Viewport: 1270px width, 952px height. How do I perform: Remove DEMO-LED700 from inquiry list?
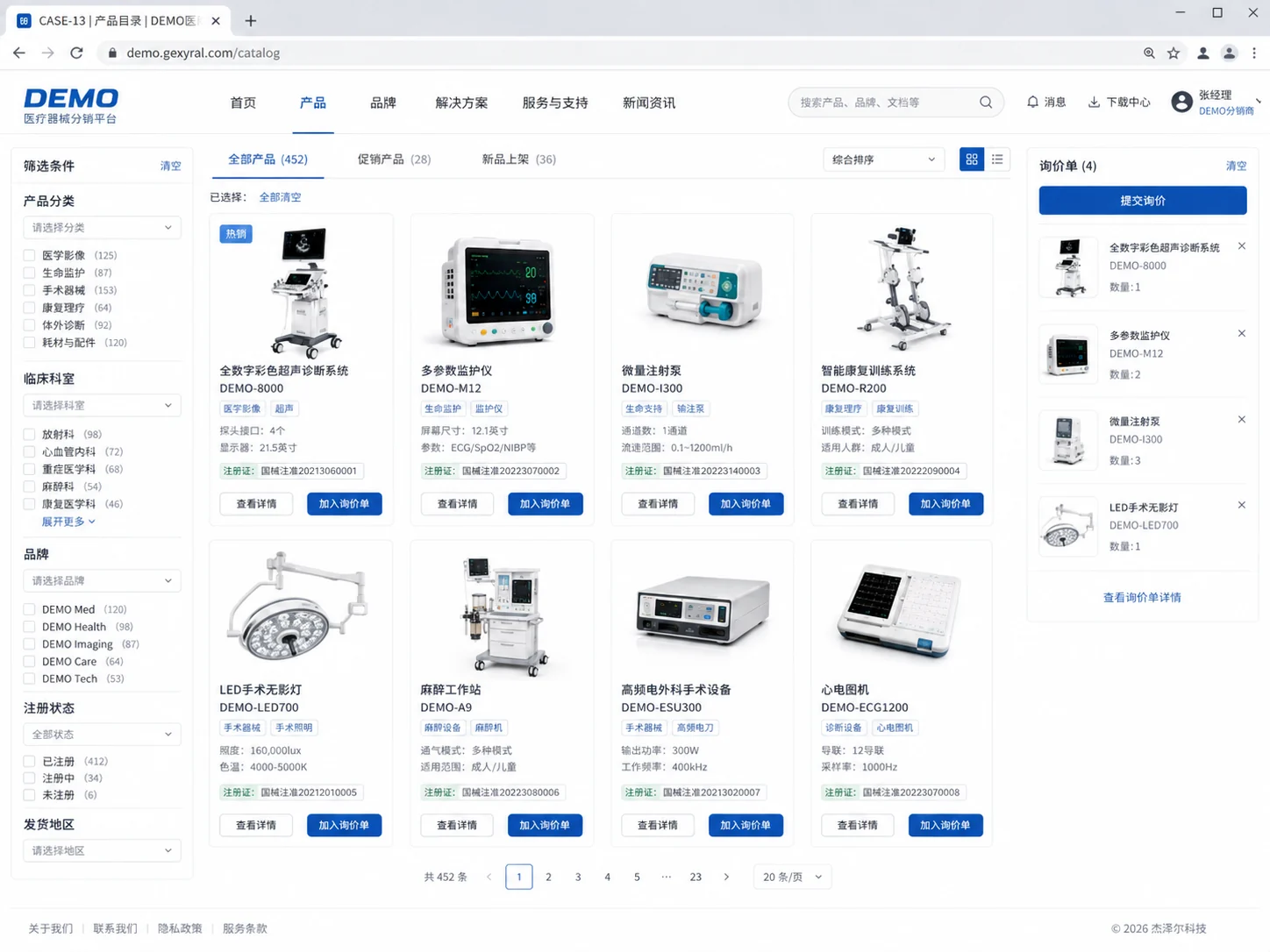tap(1242, 506)
